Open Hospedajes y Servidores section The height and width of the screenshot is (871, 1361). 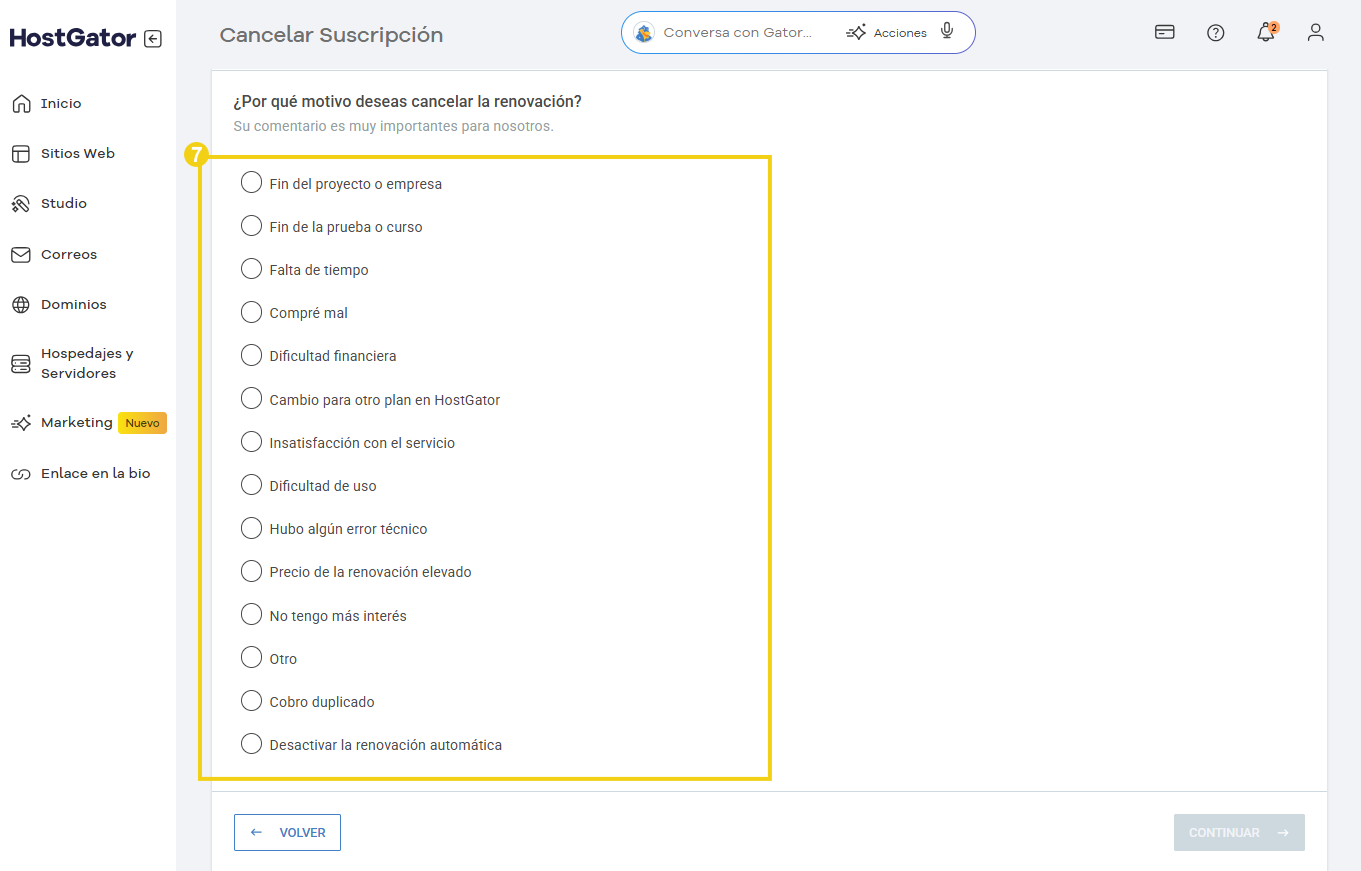[x=86, y=363]
